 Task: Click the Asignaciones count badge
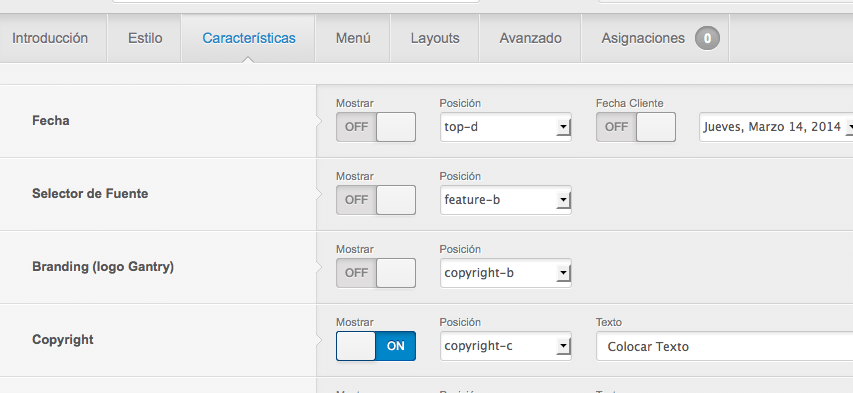coord(707,38)
